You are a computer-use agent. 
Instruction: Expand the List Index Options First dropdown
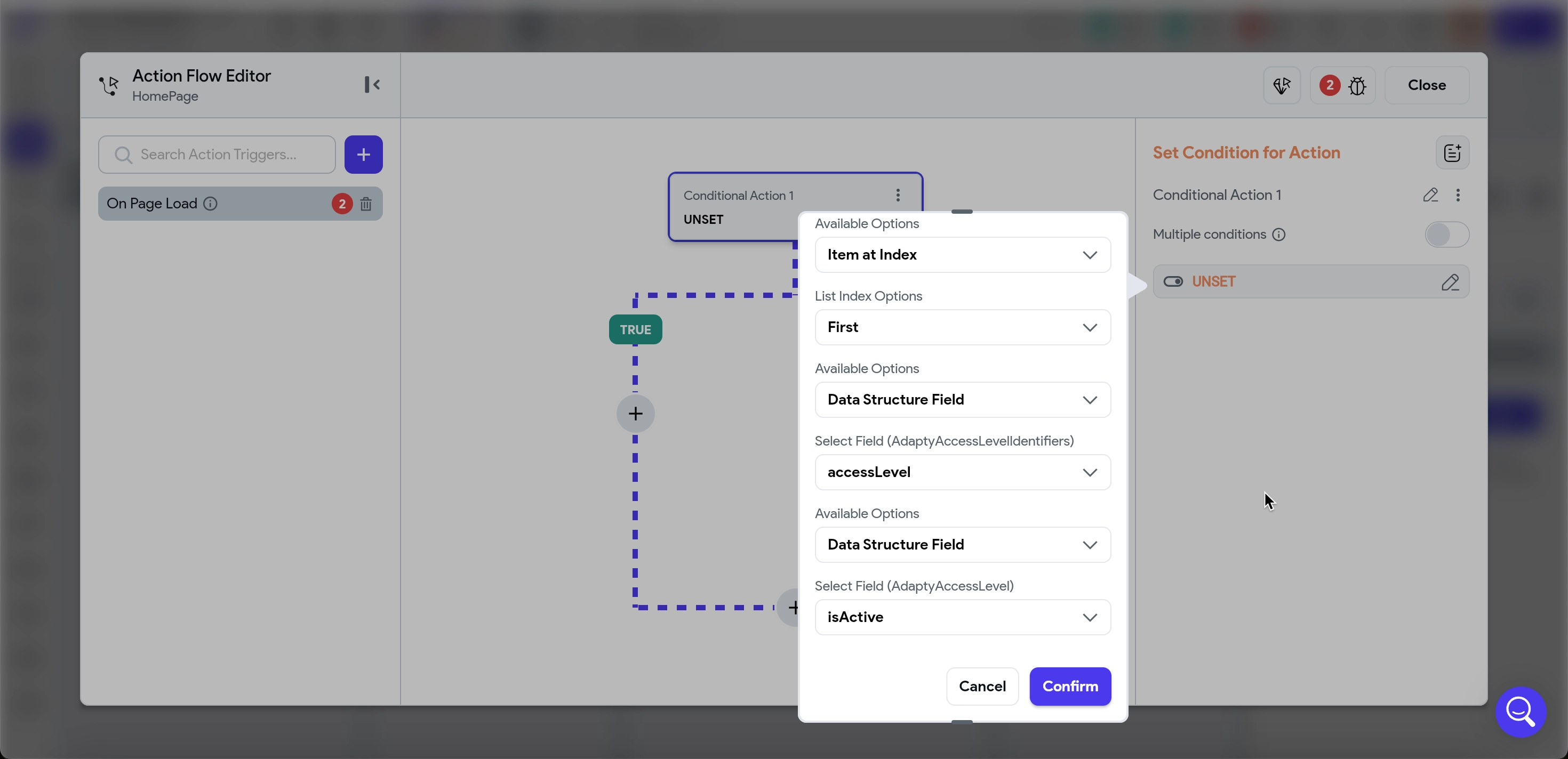(x=962, y=327)
